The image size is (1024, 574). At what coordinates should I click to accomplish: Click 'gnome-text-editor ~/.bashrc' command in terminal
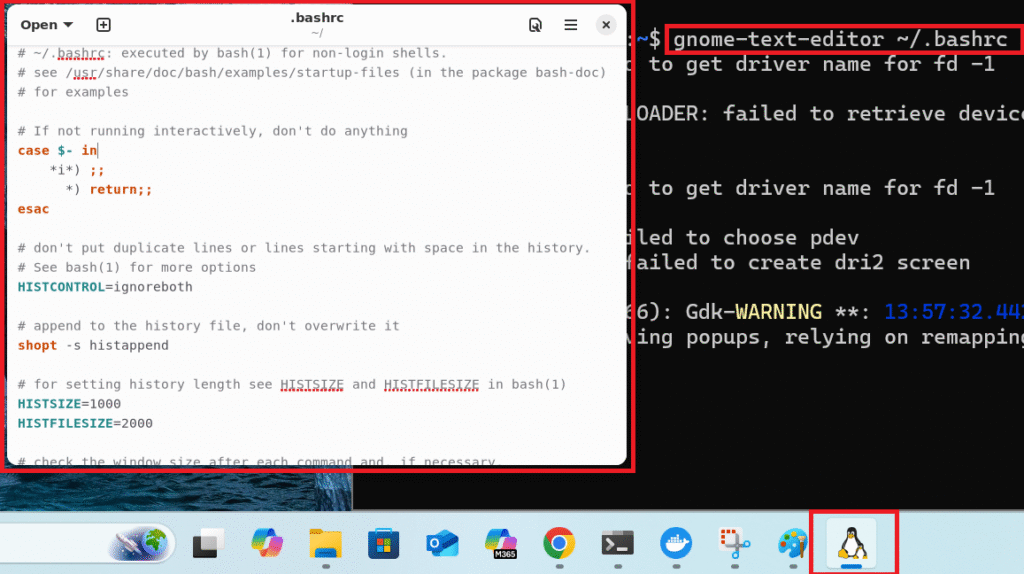point(840,39)
